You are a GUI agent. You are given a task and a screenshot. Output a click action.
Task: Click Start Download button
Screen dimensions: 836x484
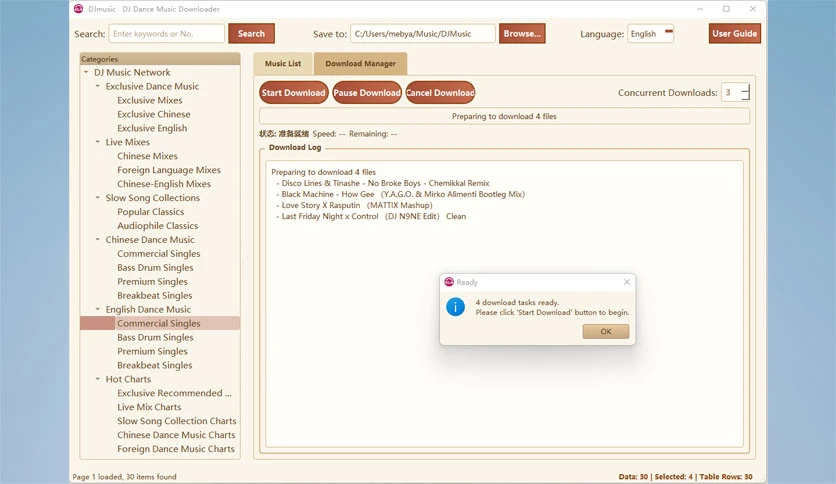pyautogui.click(x=294, y=93)
